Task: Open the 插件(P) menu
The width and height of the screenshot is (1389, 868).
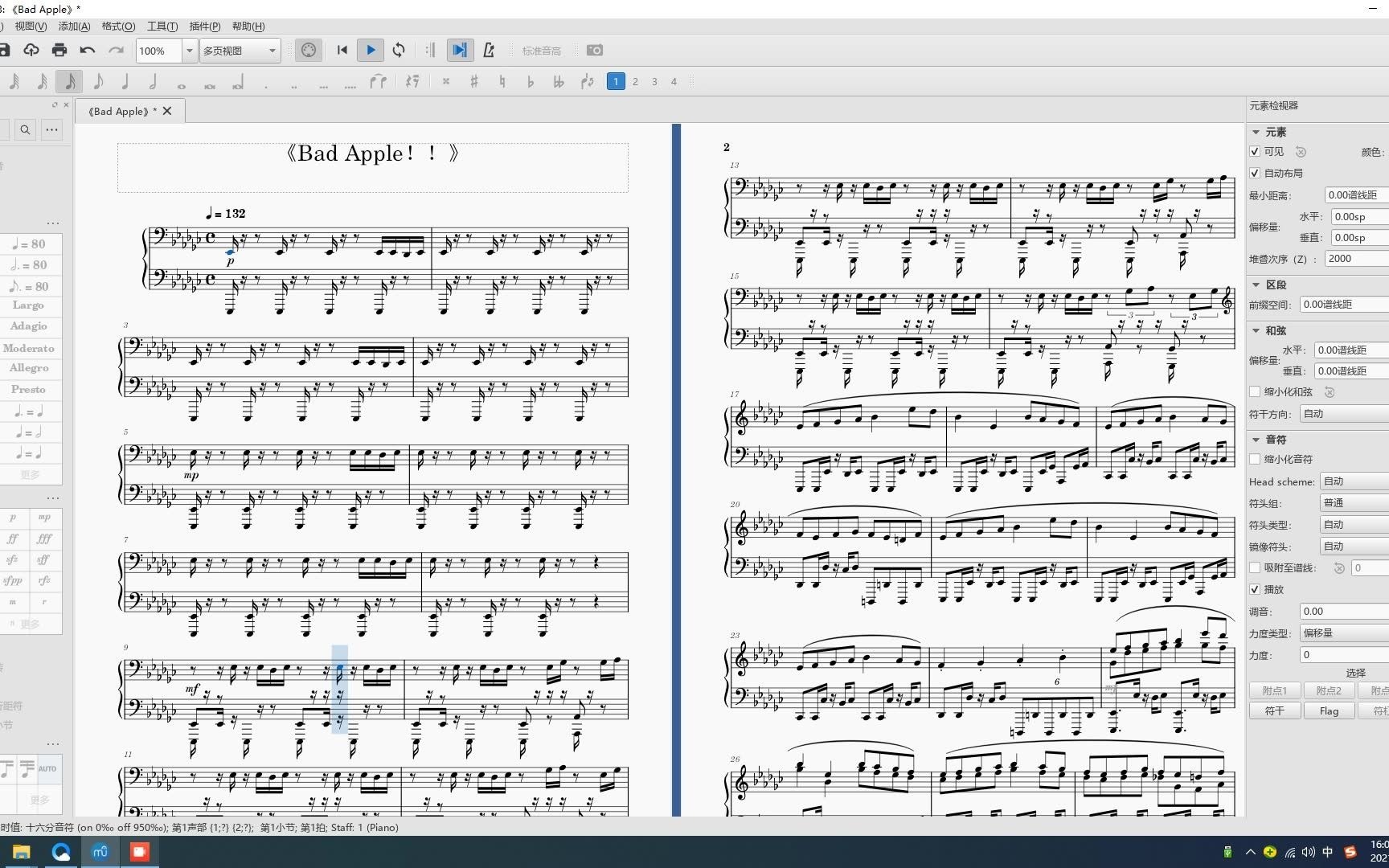Action: (x=205, y=27)
